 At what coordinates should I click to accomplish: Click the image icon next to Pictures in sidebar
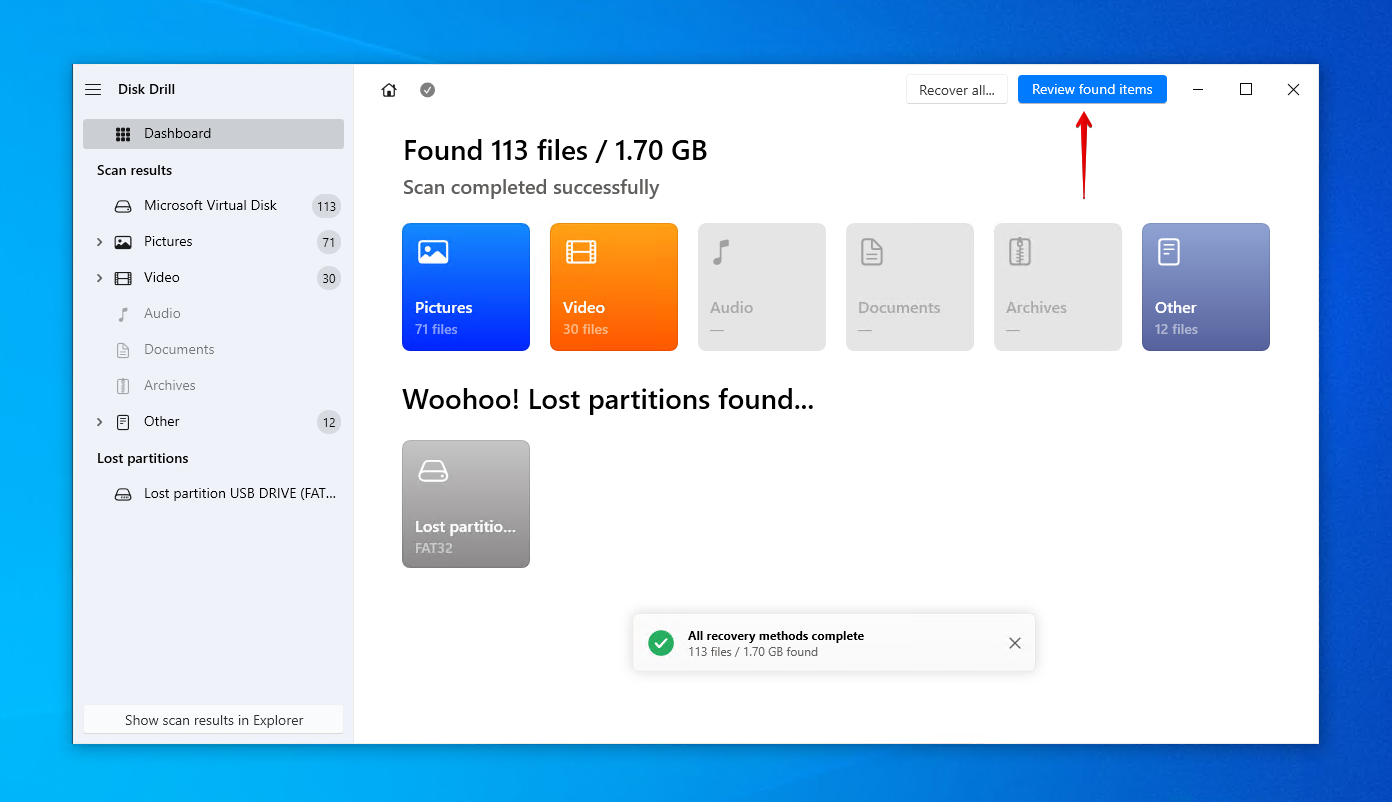(x=123, y=242)
